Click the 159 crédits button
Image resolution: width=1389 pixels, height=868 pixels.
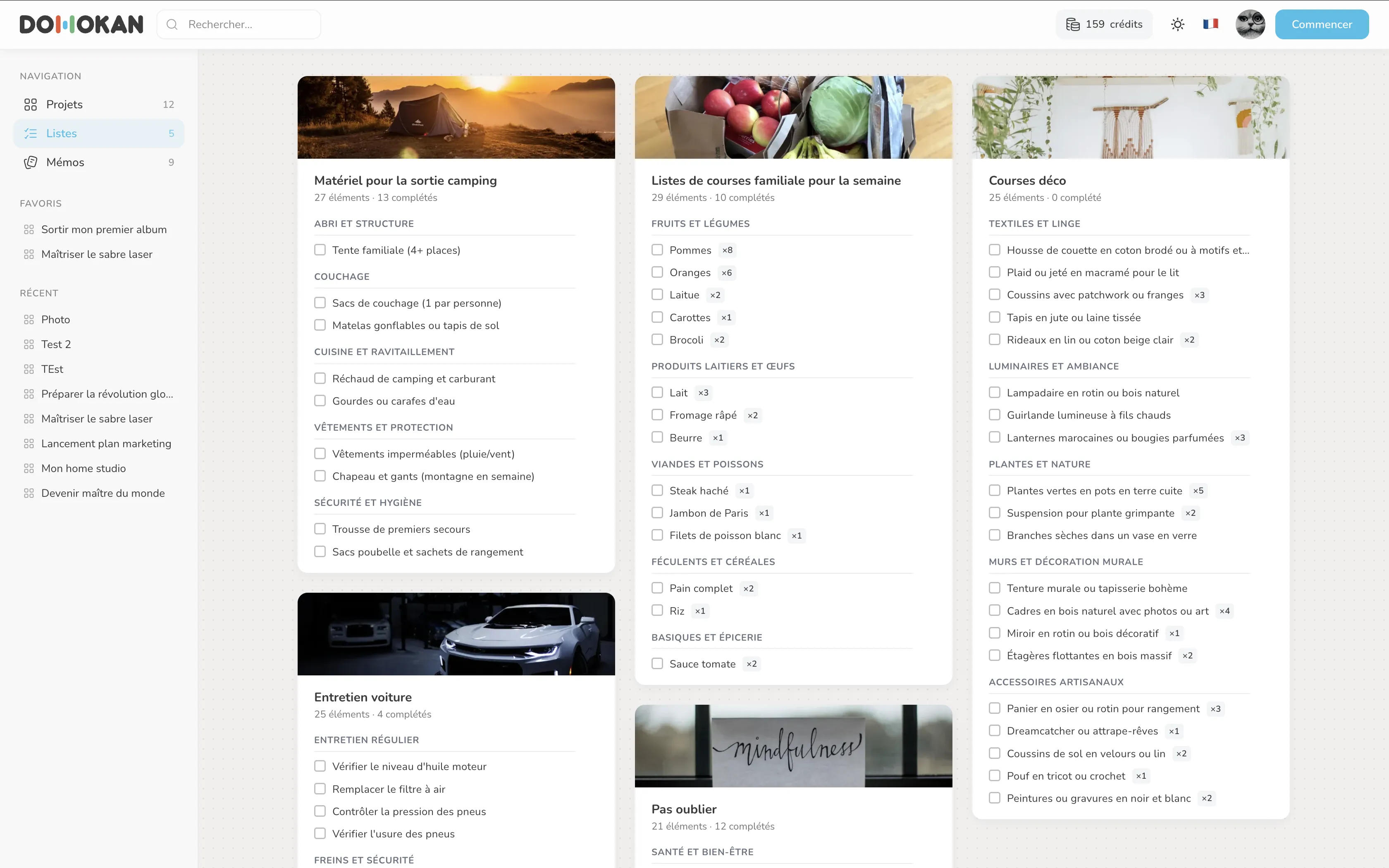pos(1104,24)
